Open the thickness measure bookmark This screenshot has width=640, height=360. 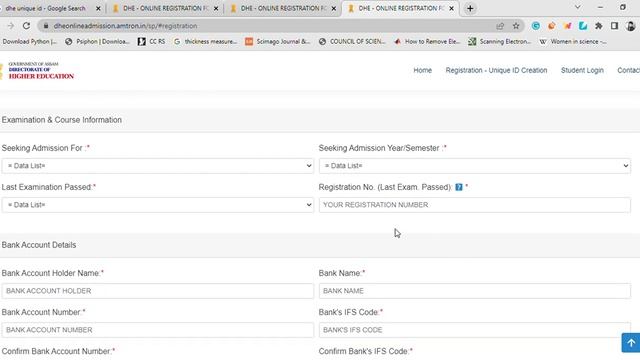coord(205,41)
